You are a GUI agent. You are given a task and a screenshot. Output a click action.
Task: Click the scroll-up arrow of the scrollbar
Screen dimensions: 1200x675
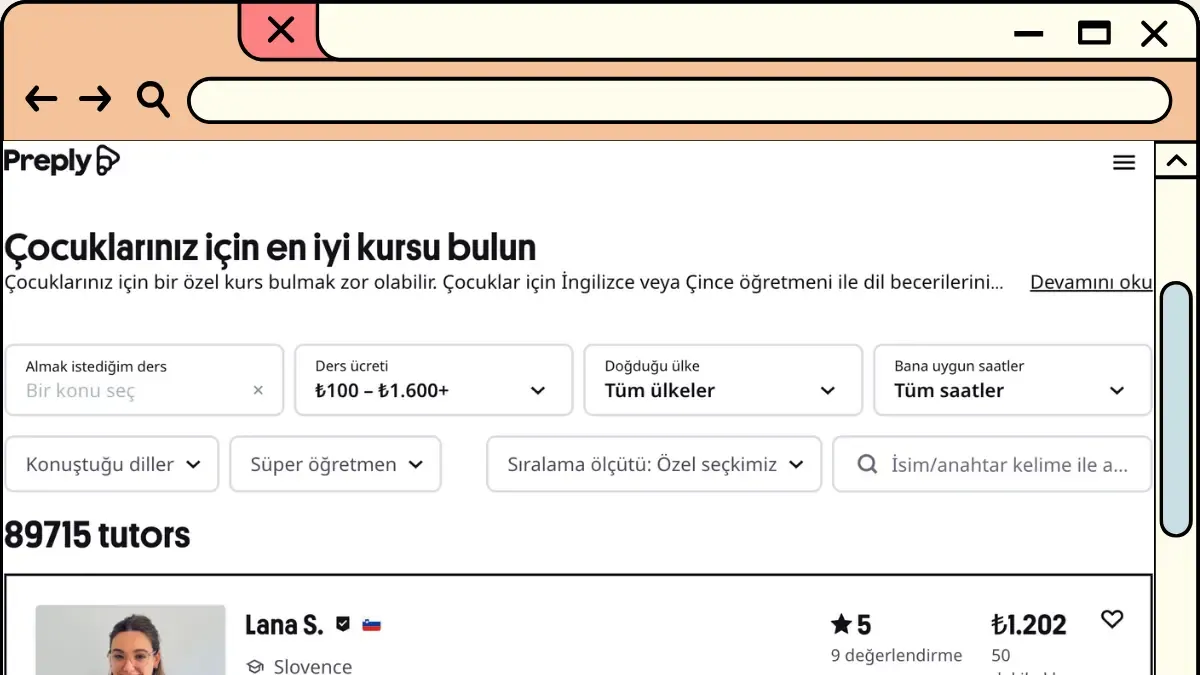point(1176,160)
